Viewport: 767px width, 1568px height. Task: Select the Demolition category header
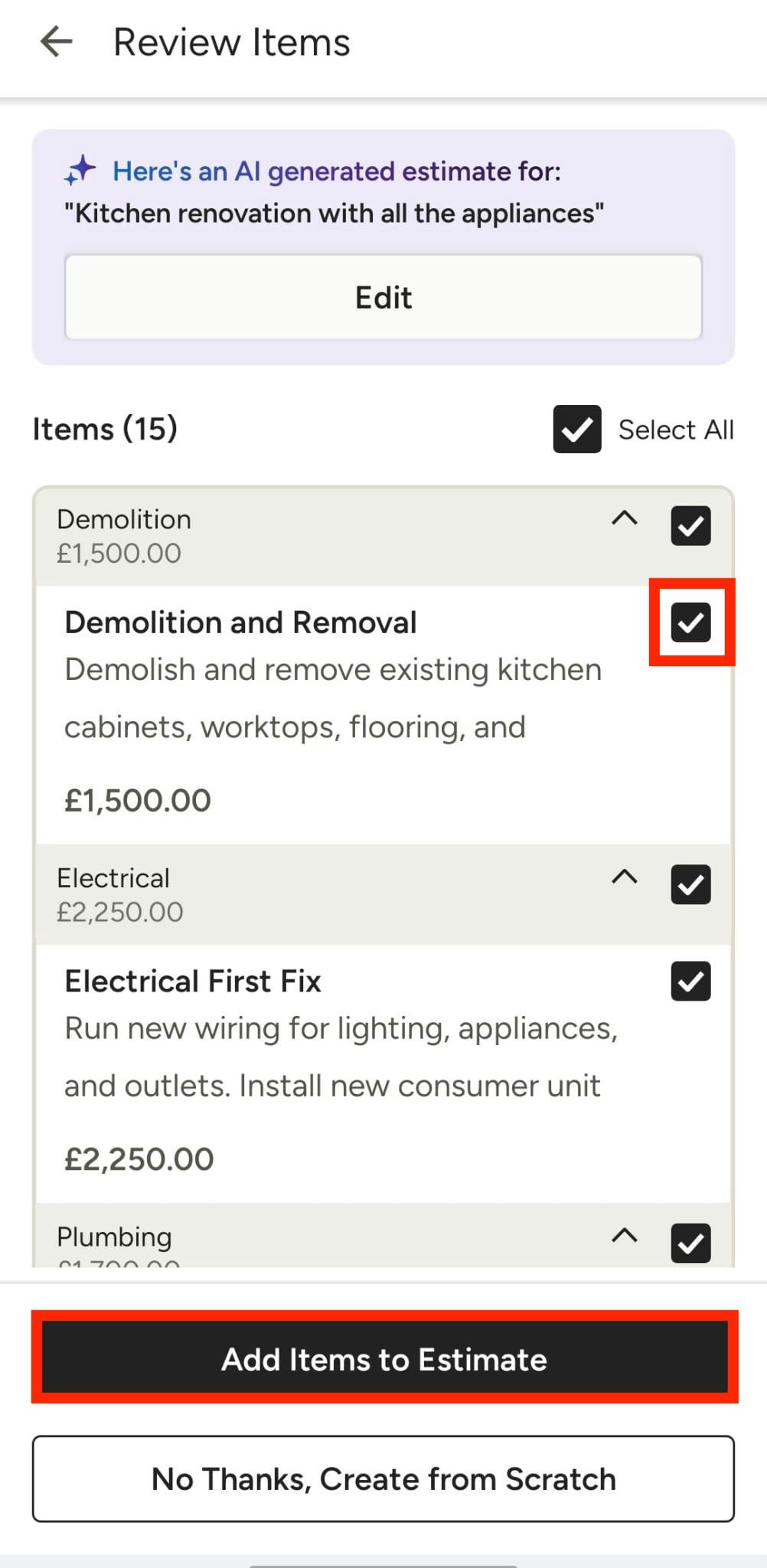(x=124, y=520)
